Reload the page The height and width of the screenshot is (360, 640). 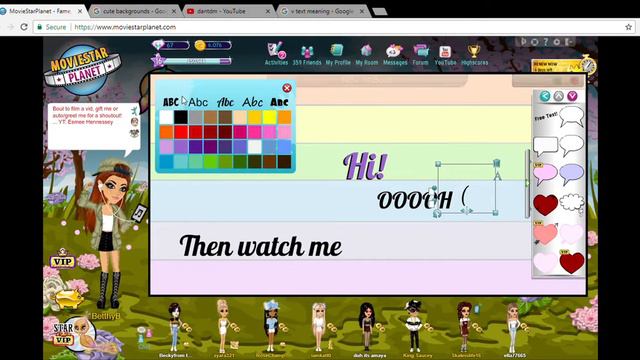[24, 27]
